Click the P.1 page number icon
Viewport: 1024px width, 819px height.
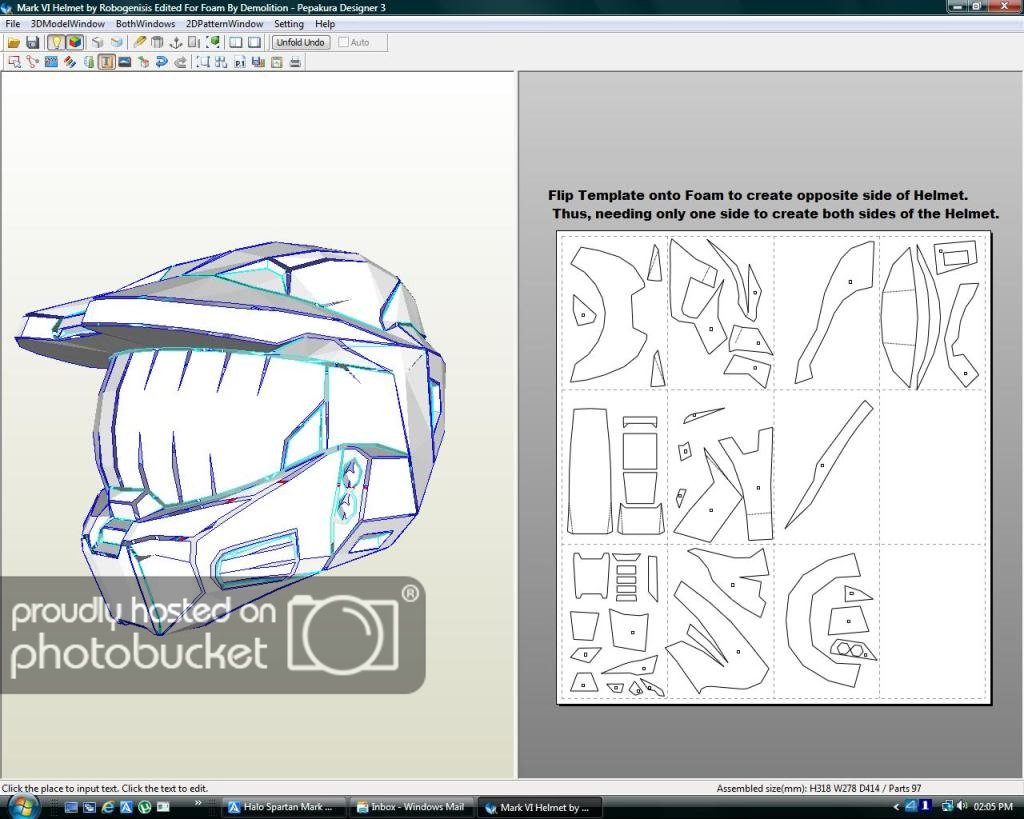(x=240, y=62)
